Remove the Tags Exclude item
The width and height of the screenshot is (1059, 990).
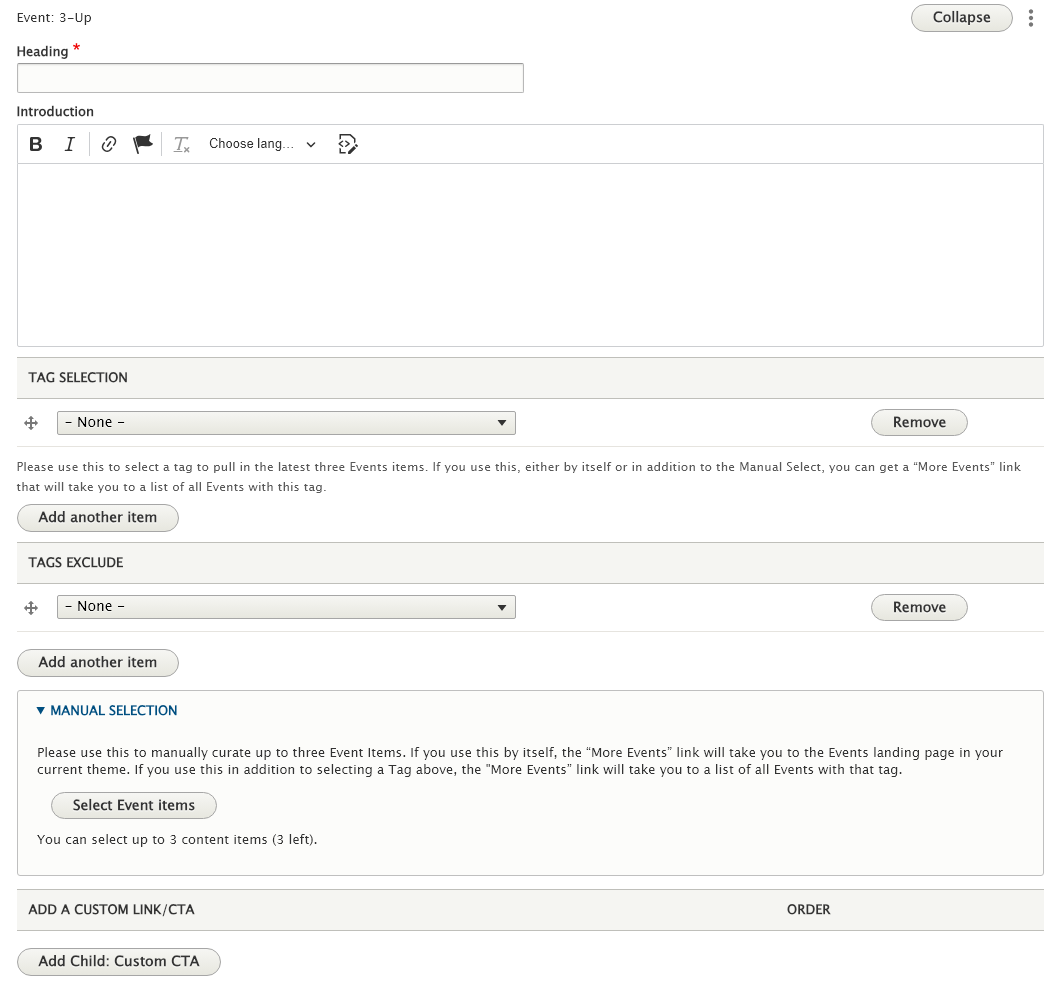pos(919,607)
